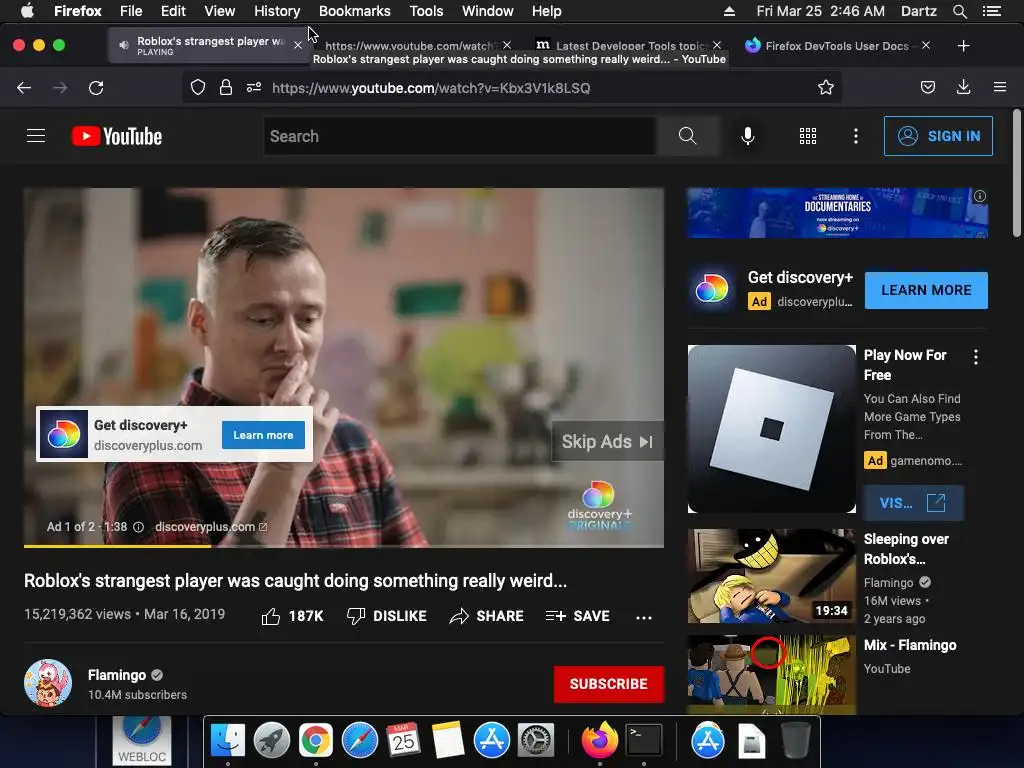Start voice search with the microphone icon

click(748, 136)
